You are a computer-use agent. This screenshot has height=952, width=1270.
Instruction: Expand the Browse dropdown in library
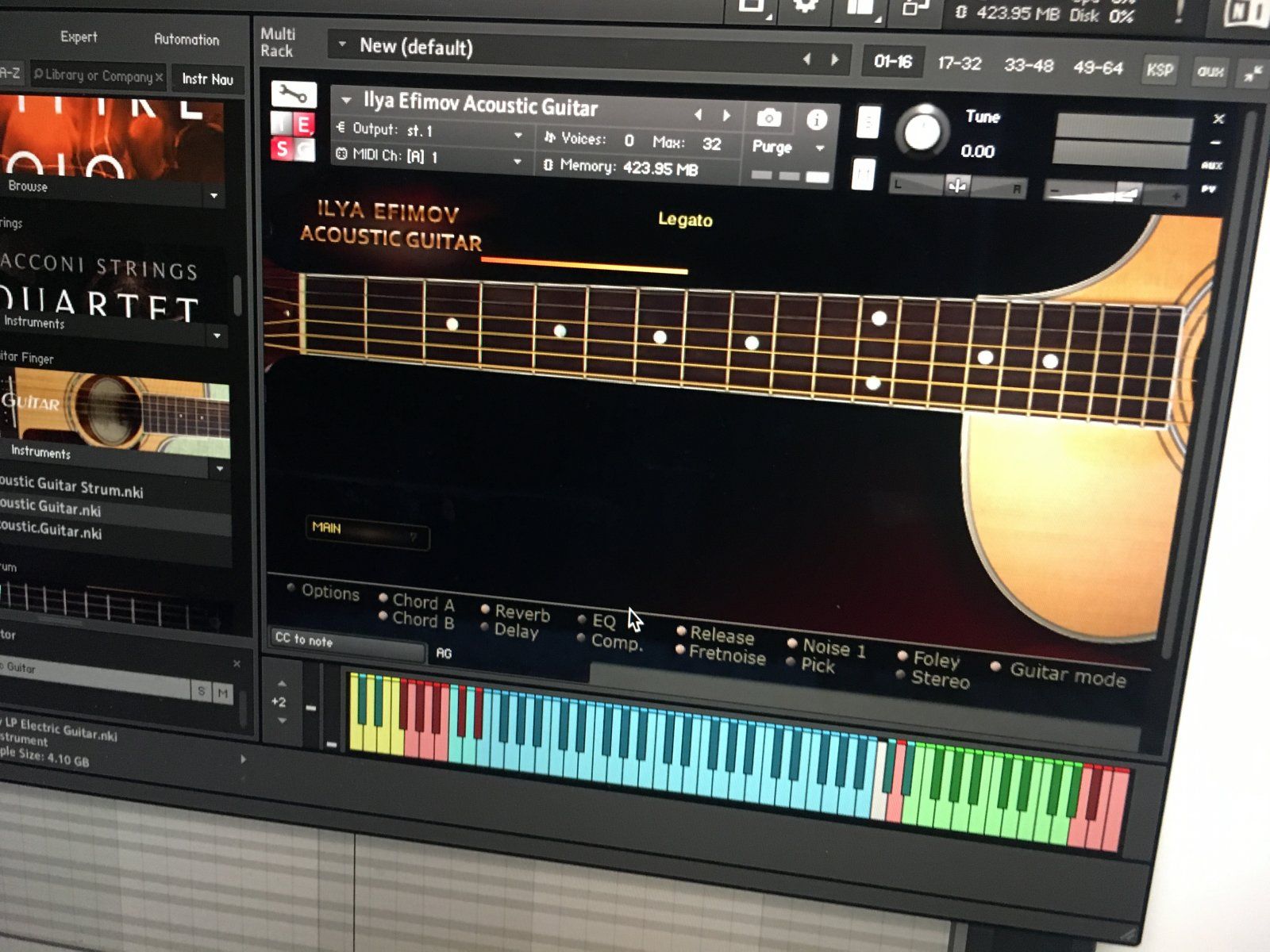(x=214, y=195)
